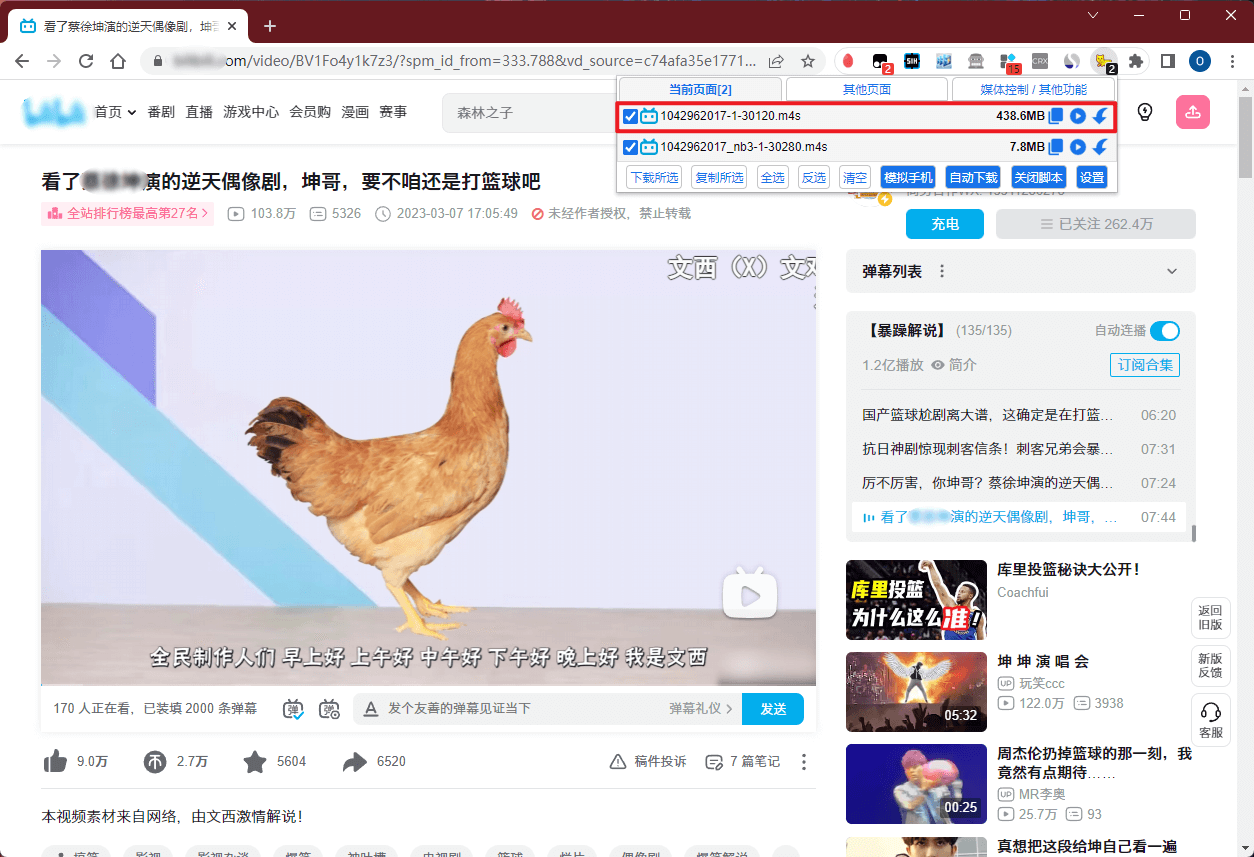
Task: Collapse the 弹幕列表 panel chevron
Action: (x=1171, y=271)
